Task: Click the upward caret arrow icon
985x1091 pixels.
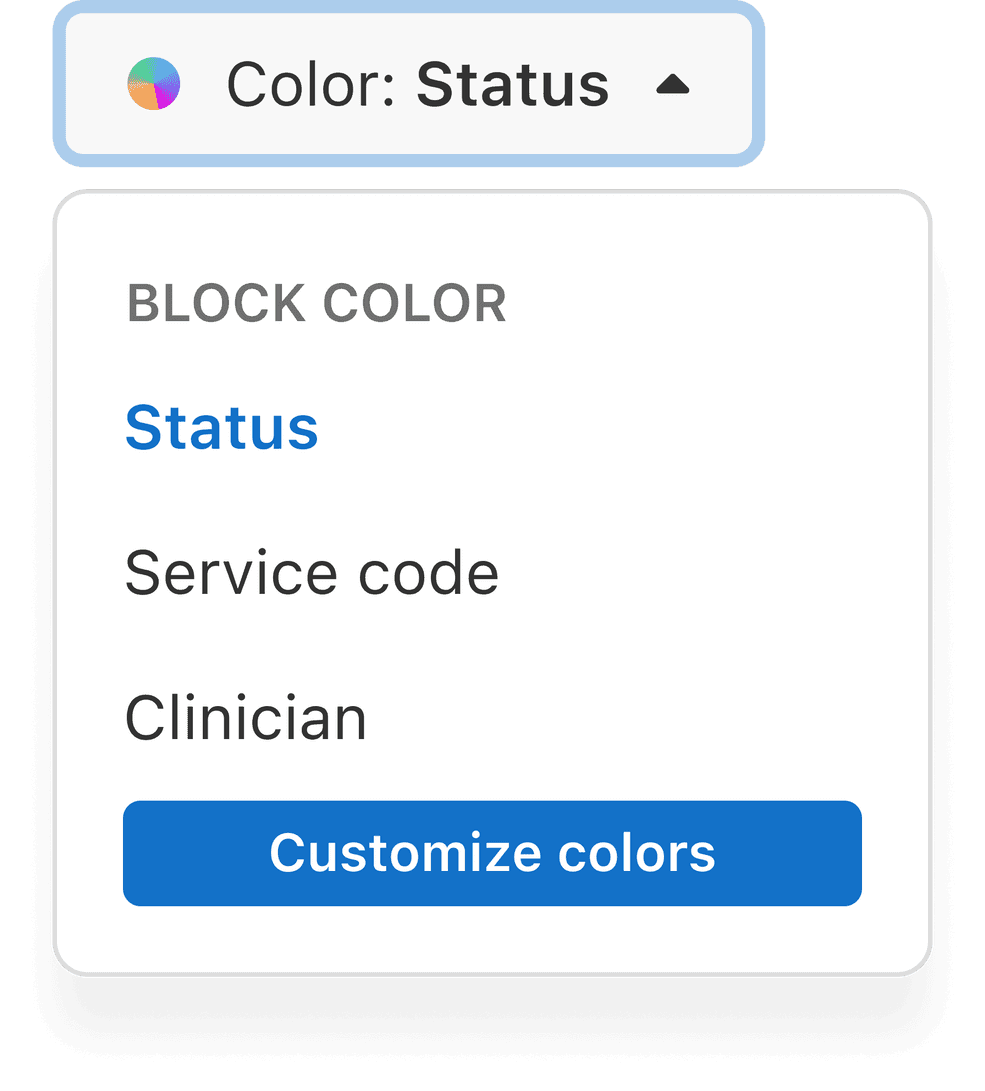Action: pos(673,84)
